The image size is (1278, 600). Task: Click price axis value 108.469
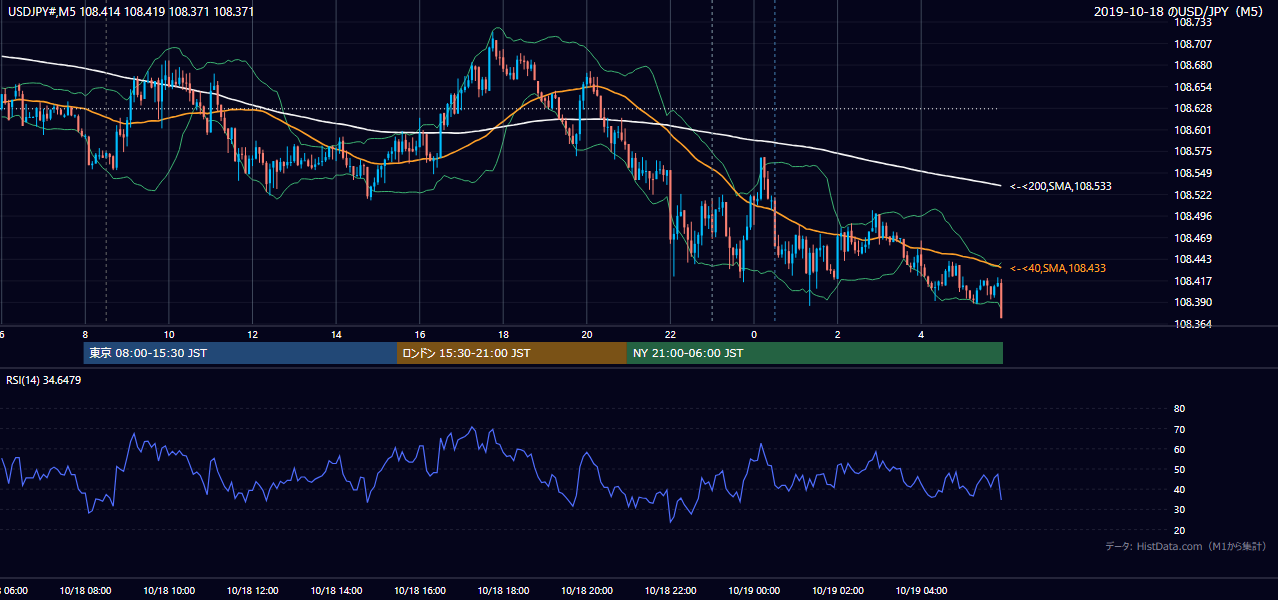coord(1193,238)
